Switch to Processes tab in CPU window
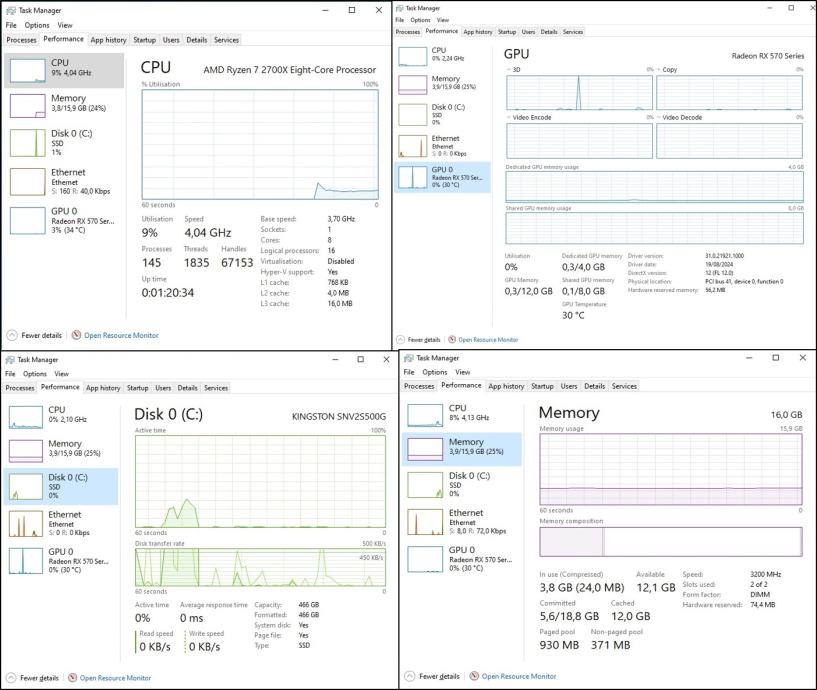Image resolution: width=817 pixels, height=690 pixels. (x=21, y=40)
